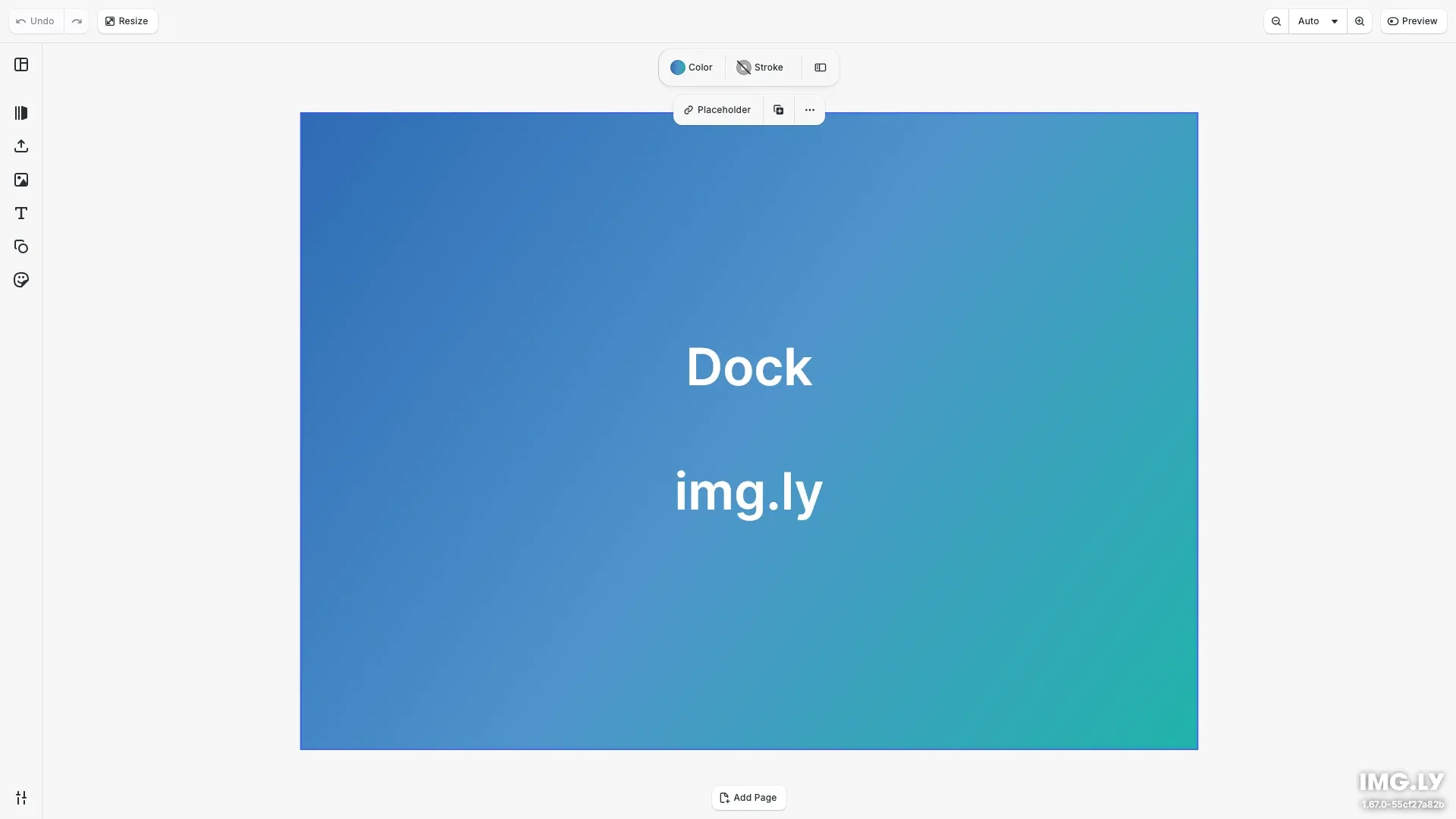Image resolution: width=1456 pixels, height=819 pixels.
Task: Open the Stickers panel in the sidebar
Action: pos(20,280)
